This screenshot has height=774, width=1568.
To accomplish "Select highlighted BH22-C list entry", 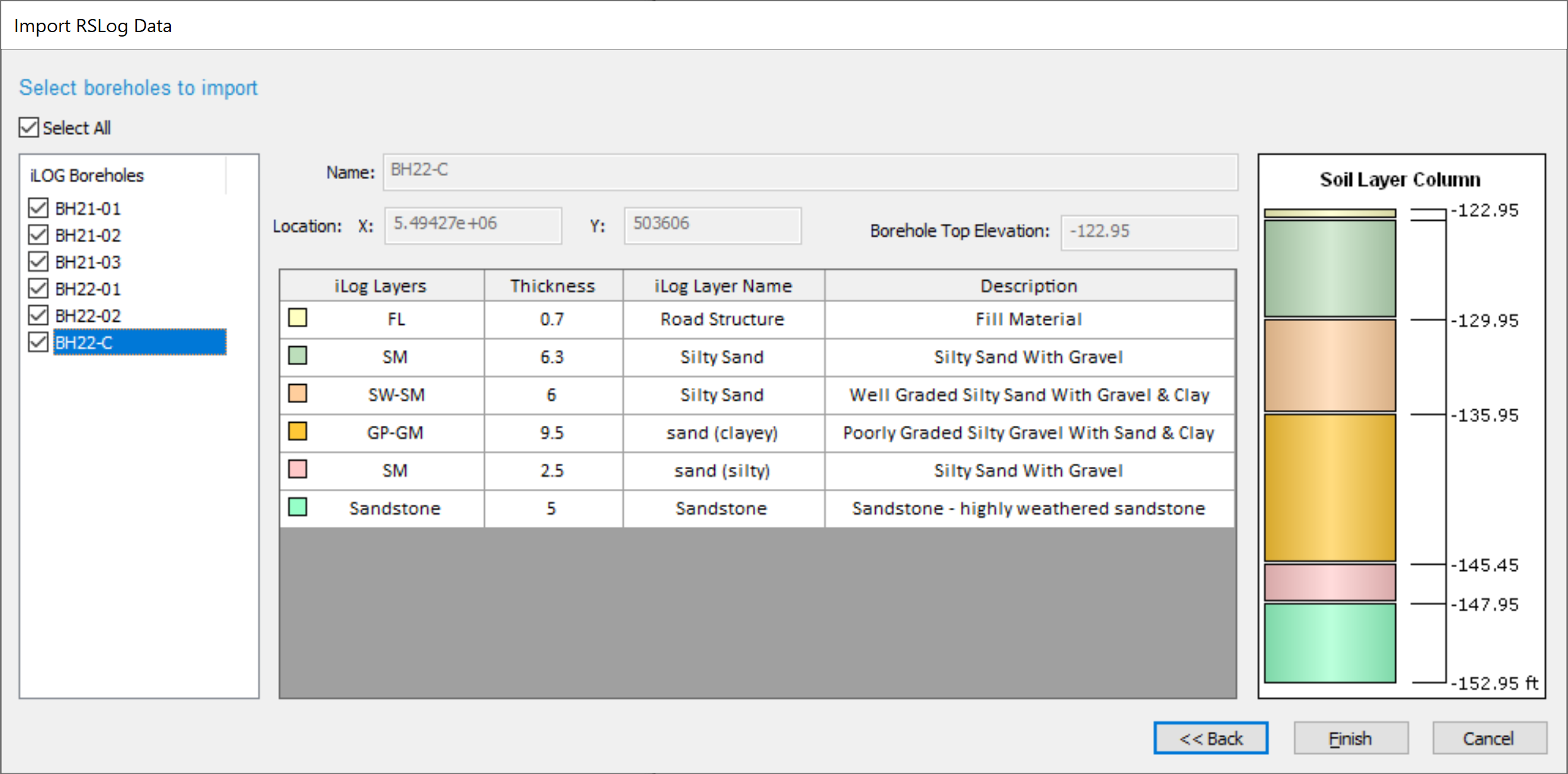I will [x=139, y=342].
